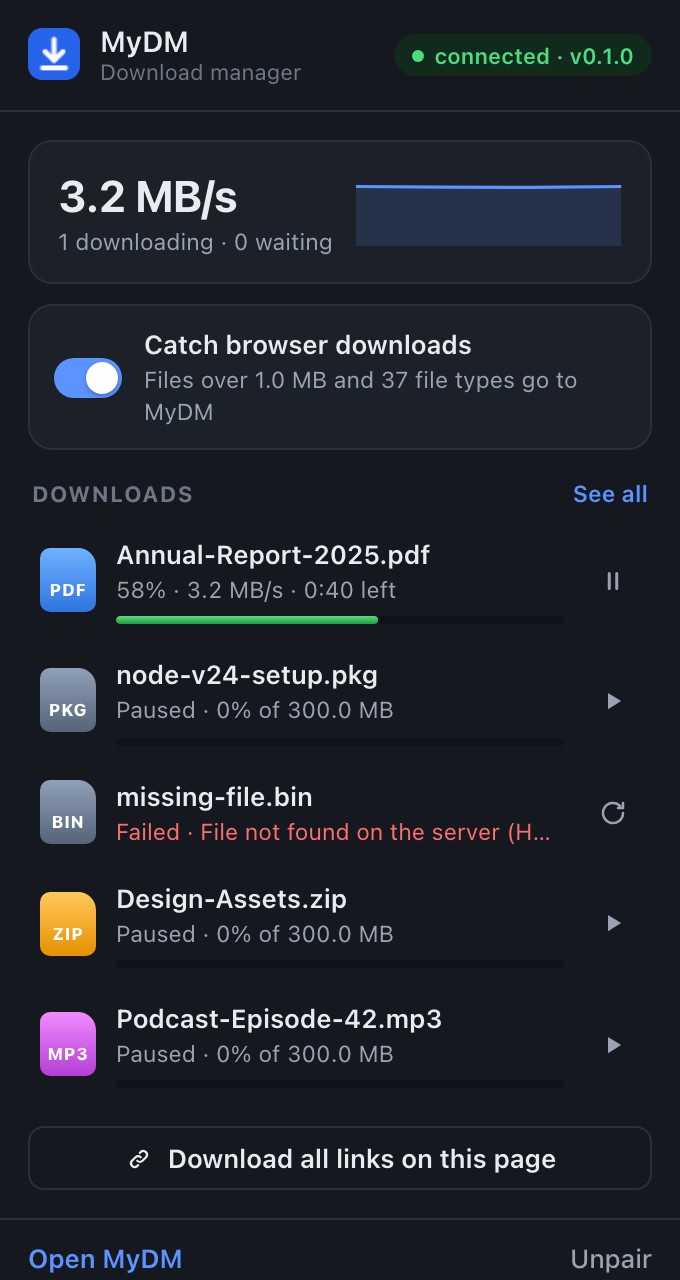
Task: Click the 3.2 MB/s speed readout
Action: click(x=148, y=197)
